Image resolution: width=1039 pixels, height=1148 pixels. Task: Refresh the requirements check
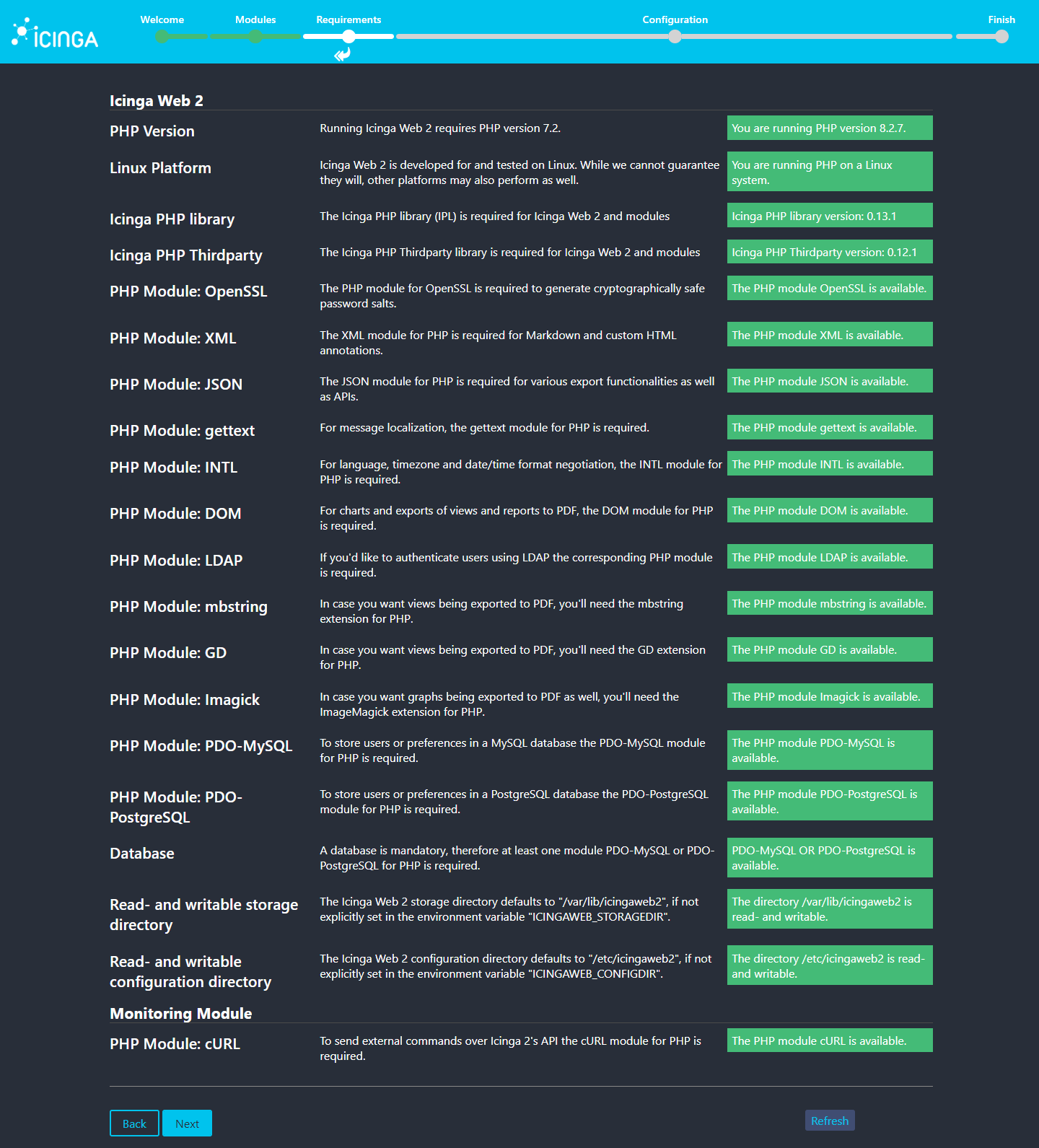(x=830, y=1120)
